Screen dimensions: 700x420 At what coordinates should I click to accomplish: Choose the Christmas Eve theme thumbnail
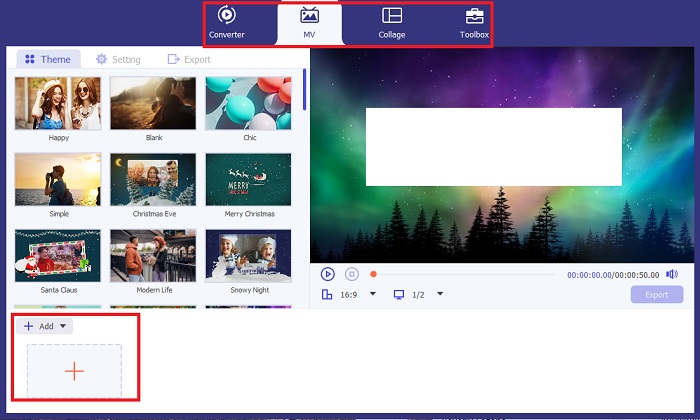coord(153,179)
